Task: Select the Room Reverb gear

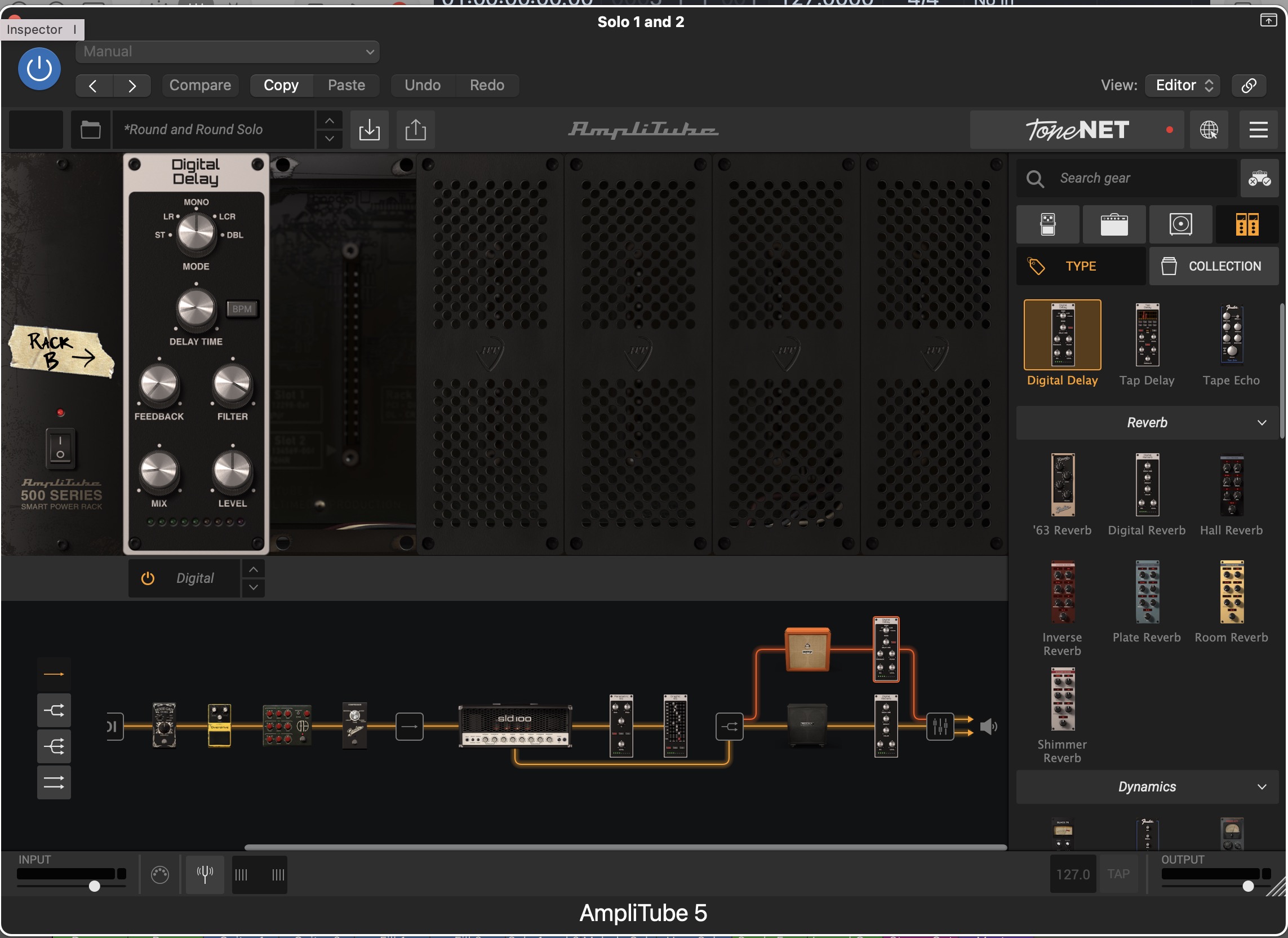Action: click(1231, 592)
